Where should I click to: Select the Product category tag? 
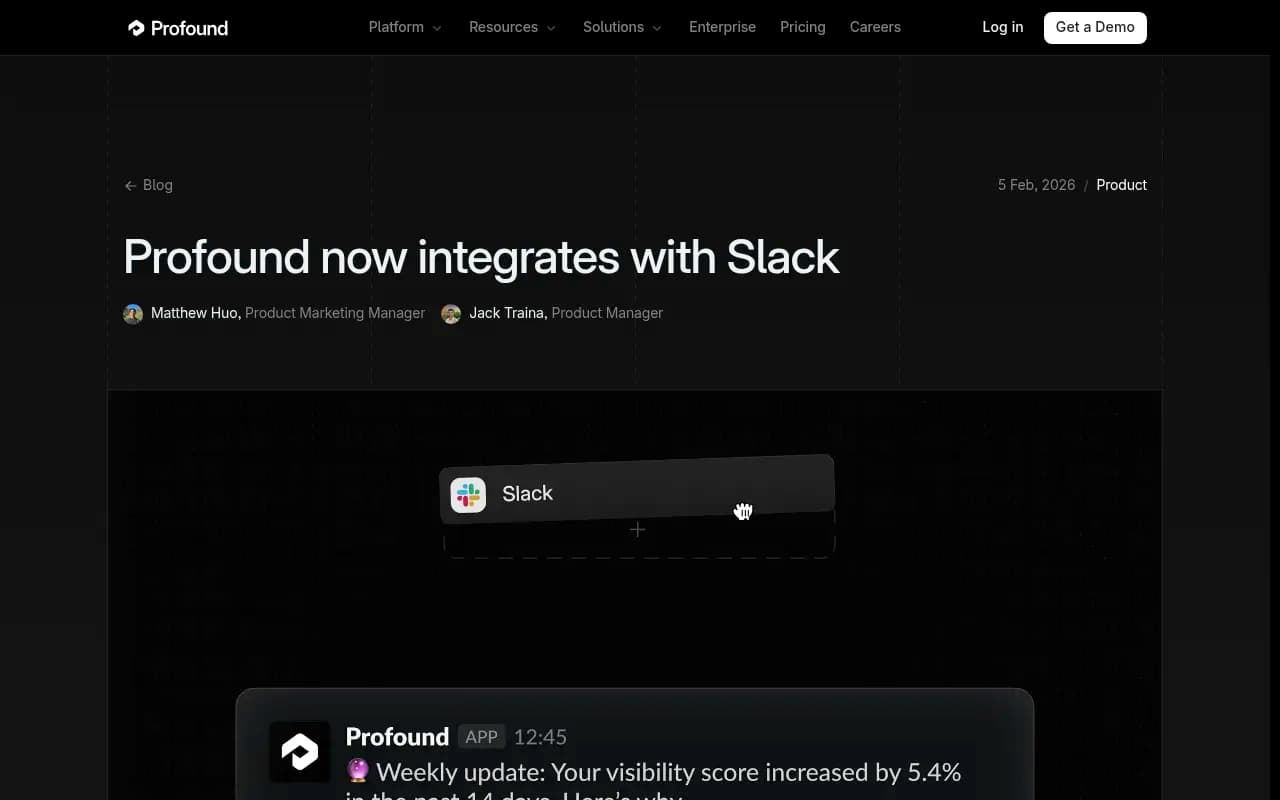pyautogui.click(x=1121, y=185)
